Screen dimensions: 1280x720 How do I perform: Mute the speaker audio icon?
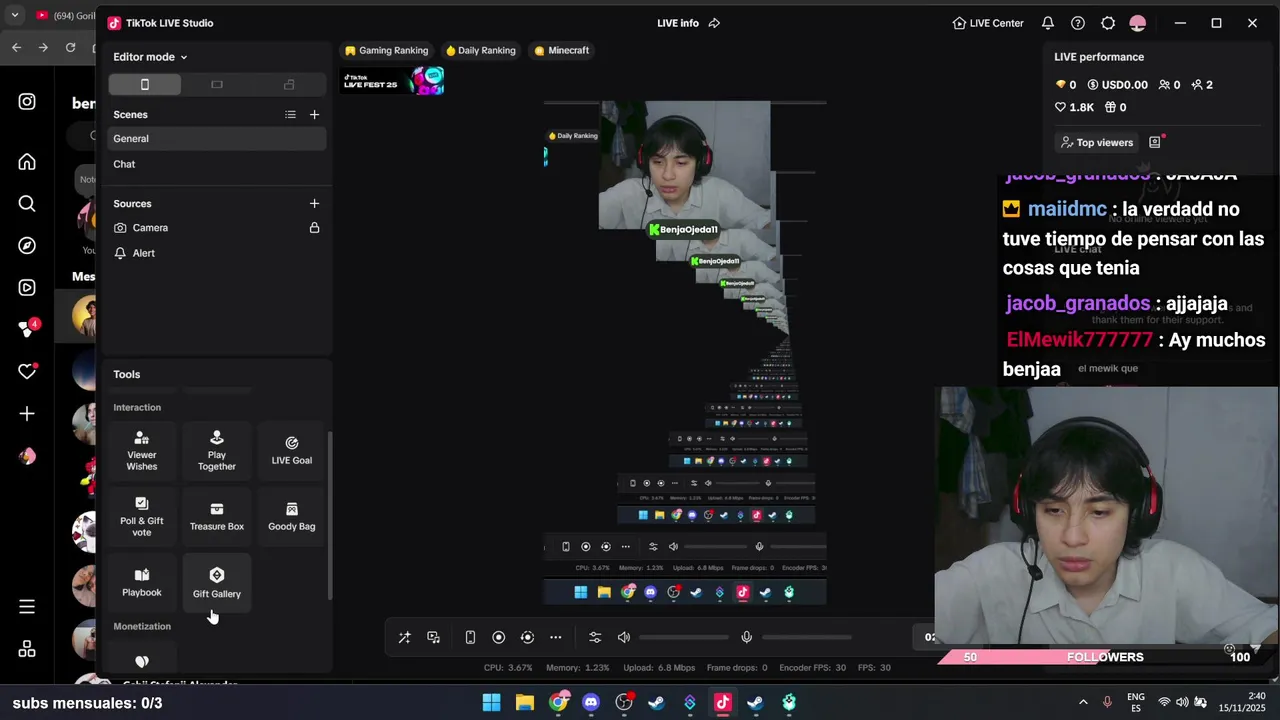pos(624,637)
